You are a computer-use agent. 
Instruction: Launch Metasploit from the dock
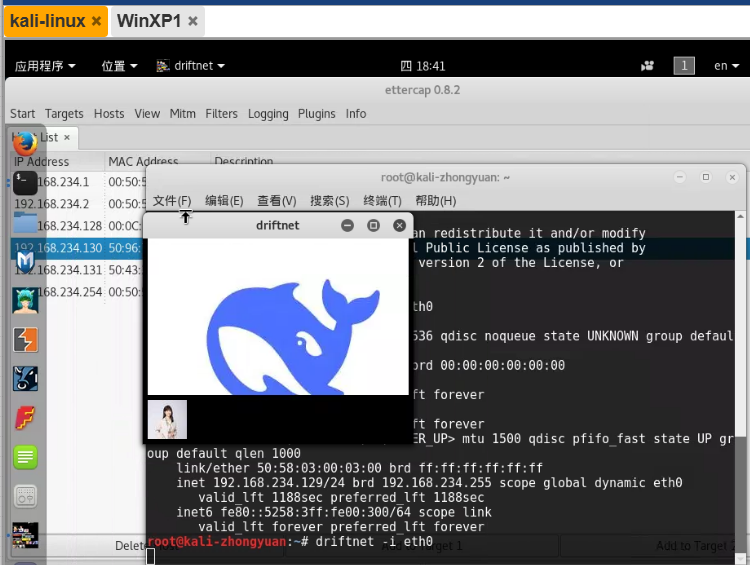point(25,261)
